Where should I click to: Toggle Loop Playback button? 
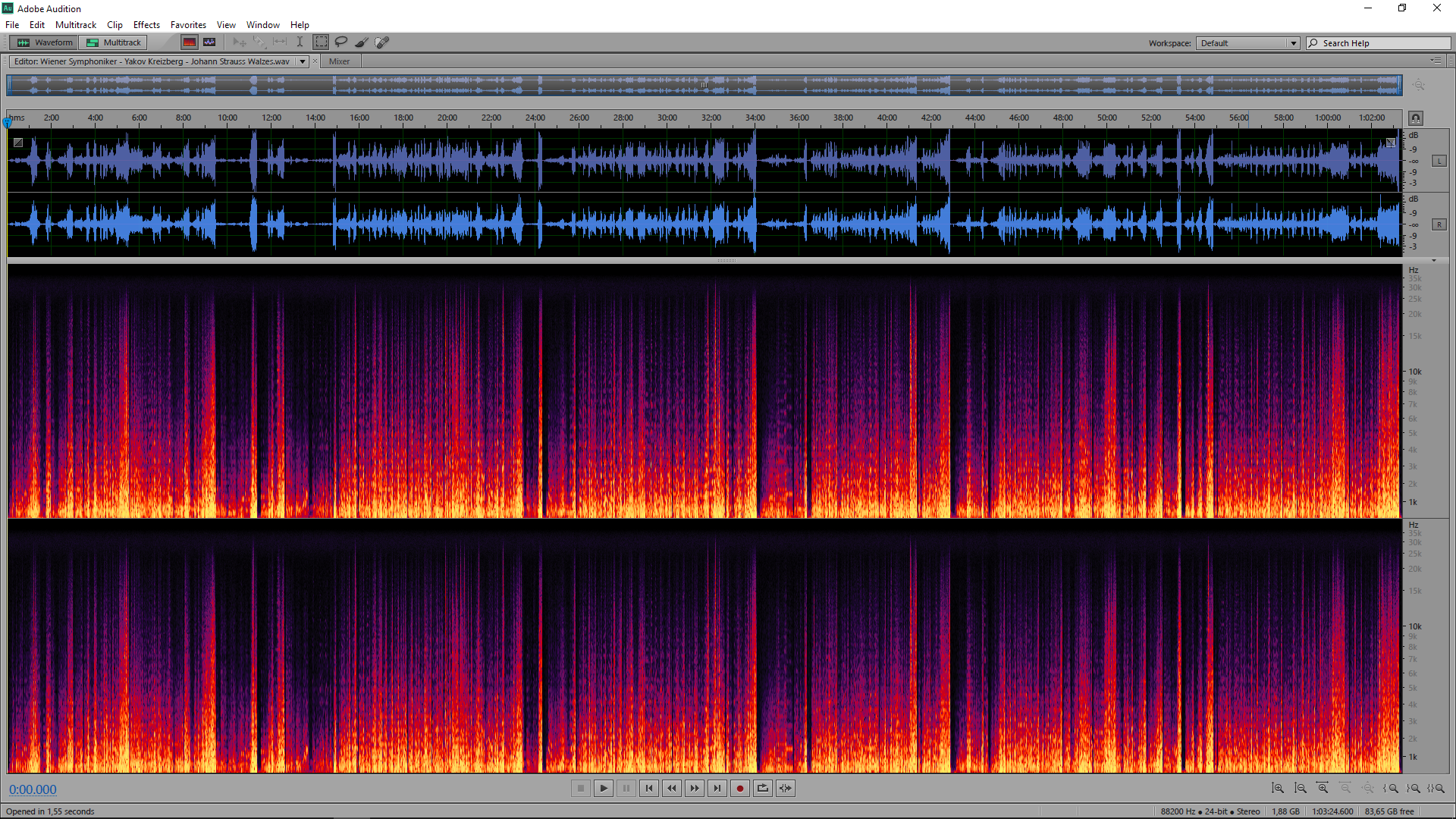(x=763, y=789)
